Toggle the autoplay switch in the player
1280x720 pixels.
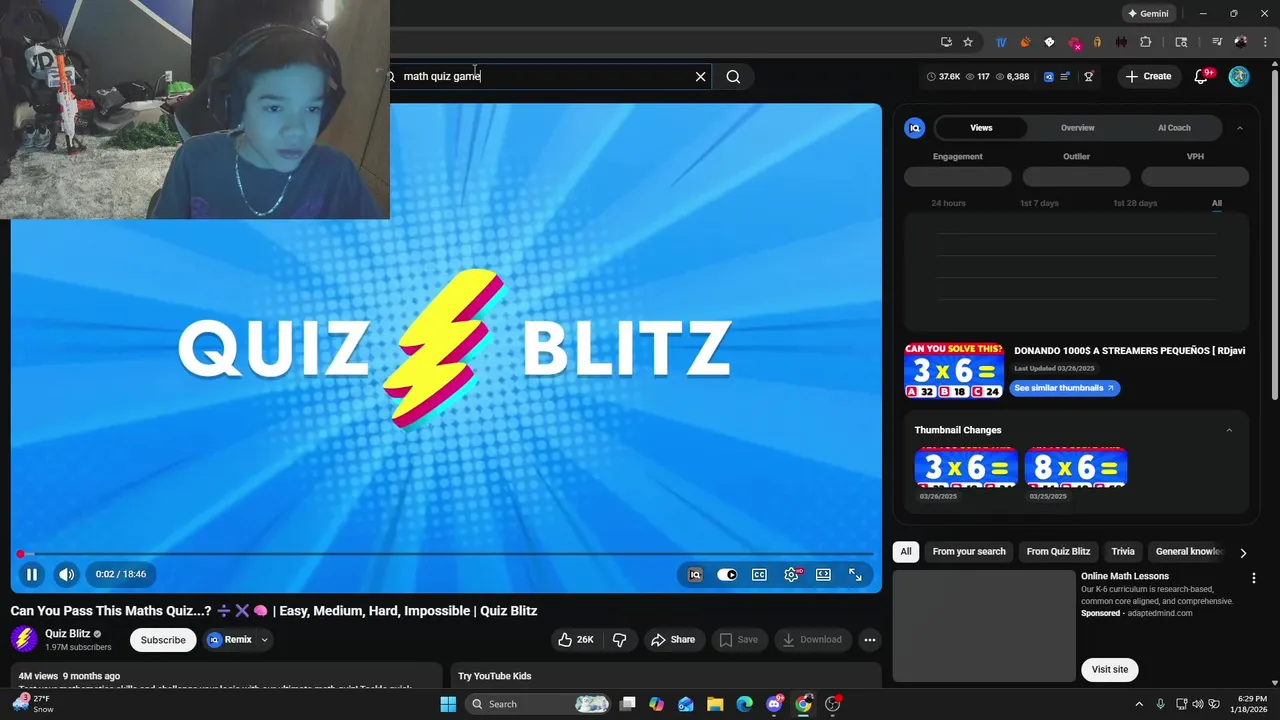727,574
